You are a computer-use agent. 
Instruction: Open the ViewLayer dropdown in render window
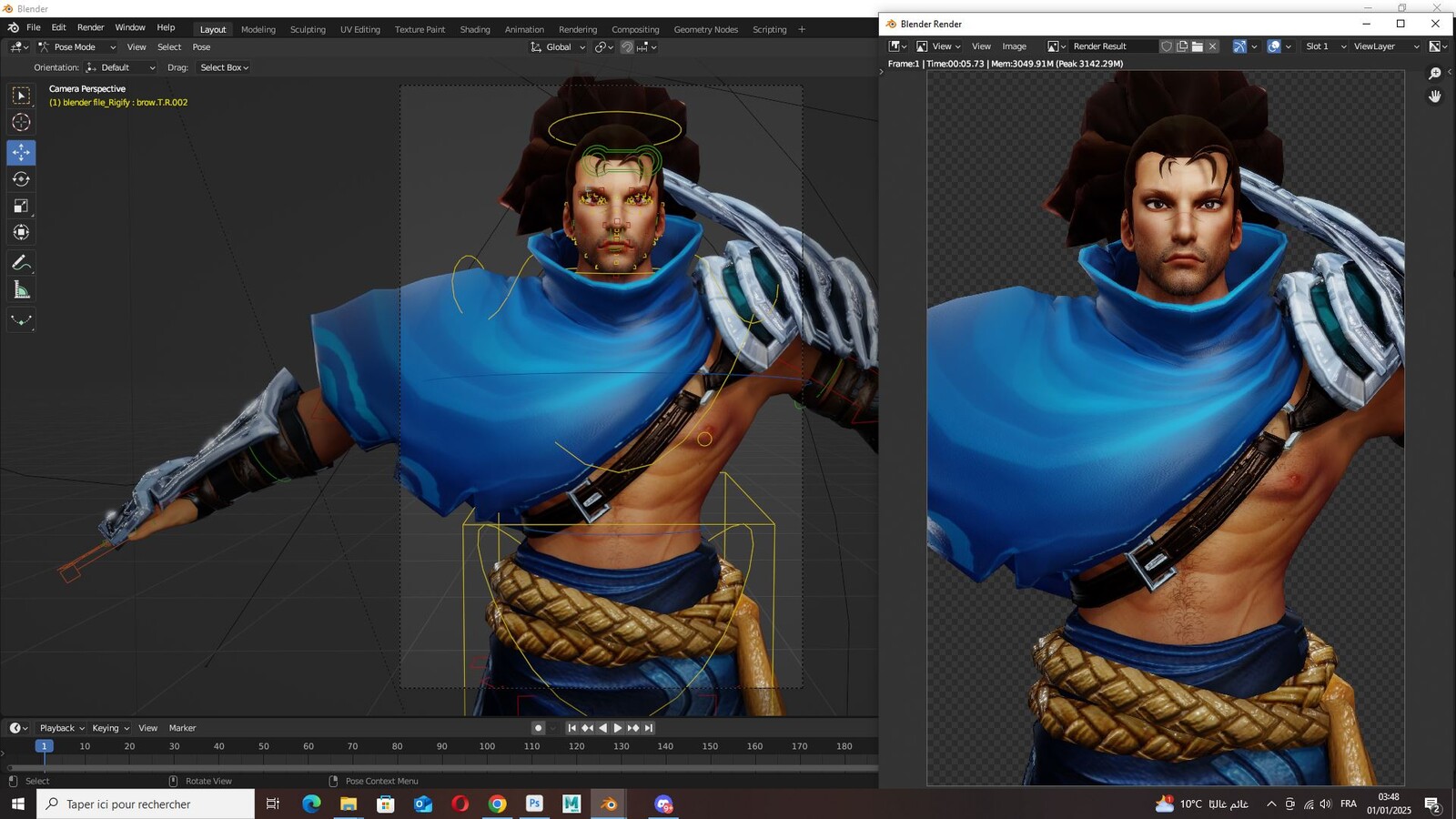pyautogui.click(x=1385, y=46)
